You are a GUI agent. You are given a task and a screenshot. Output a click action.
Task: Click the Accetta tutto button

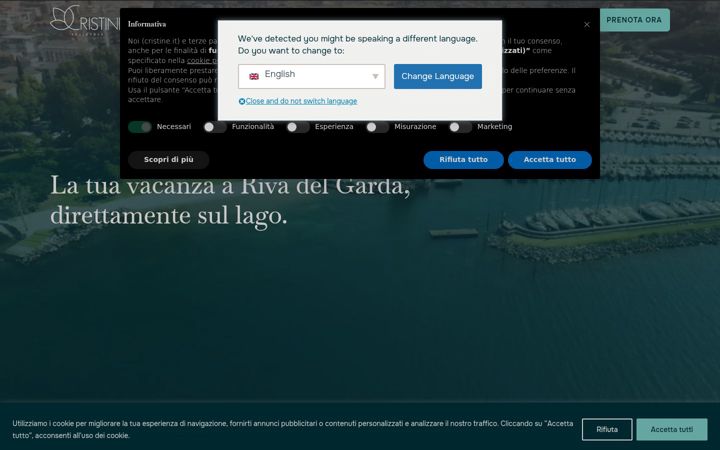[550, 160]
